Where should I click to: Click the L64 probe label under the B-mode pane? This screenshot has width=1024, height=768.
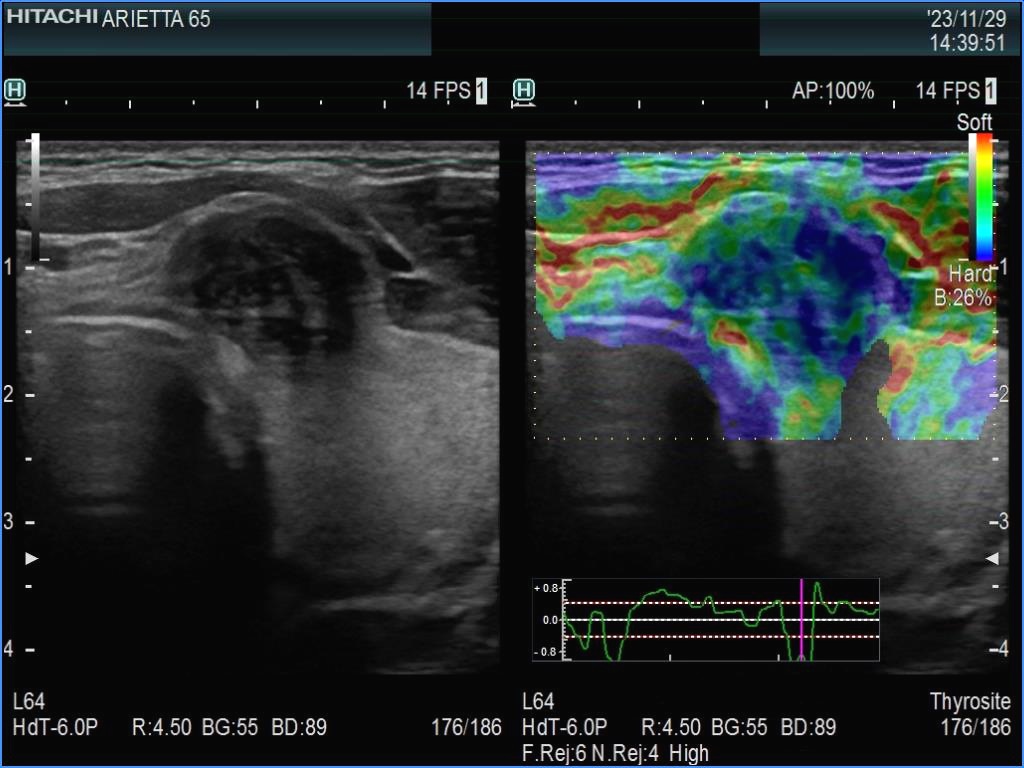(x=29, y=701)
